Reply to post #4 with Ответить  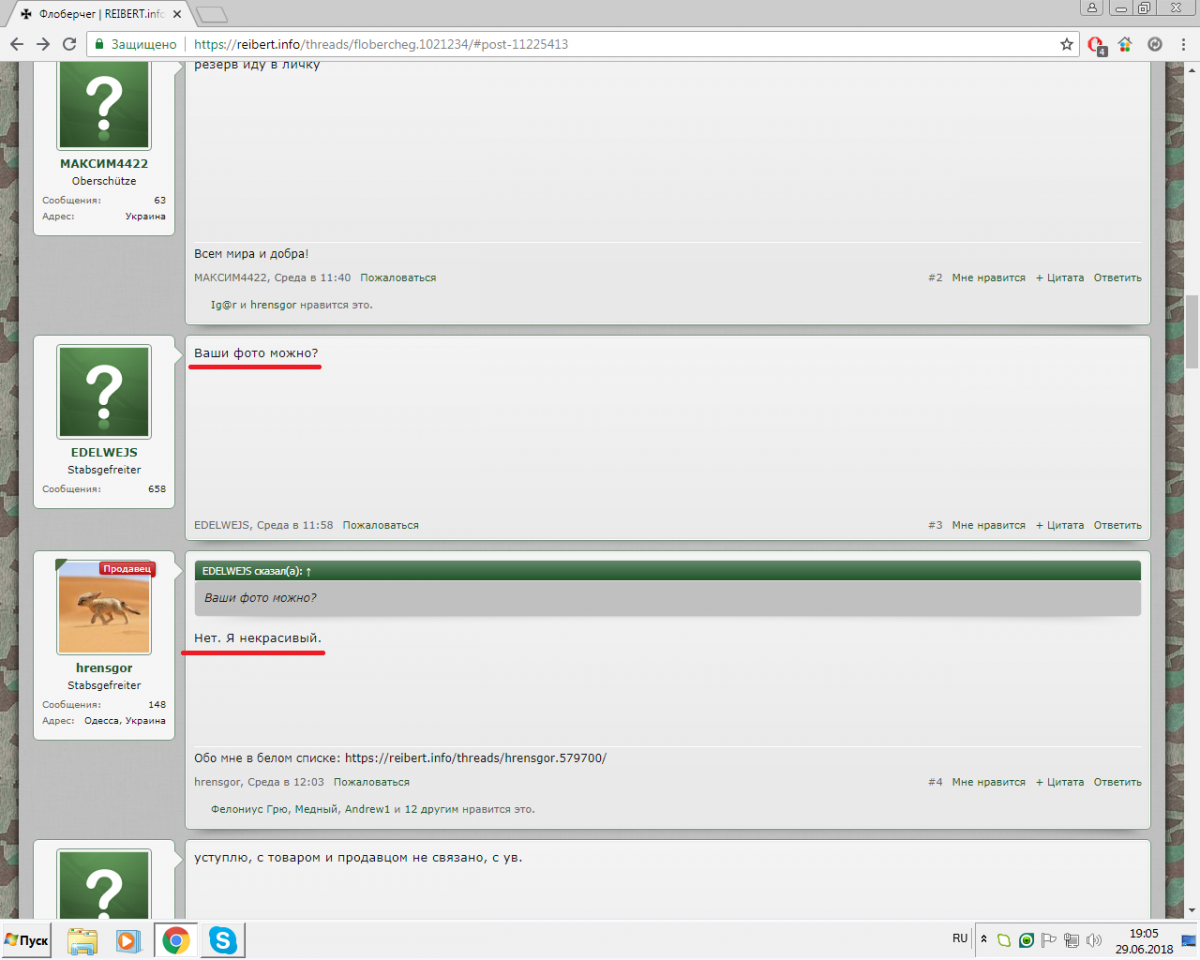(x=1117, y=782)
